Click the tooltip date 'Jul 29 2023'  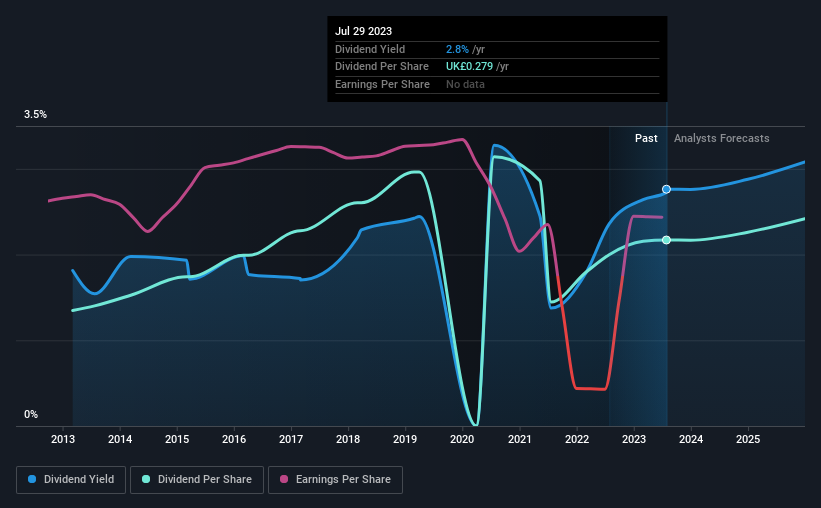click(x=363, y=31)
